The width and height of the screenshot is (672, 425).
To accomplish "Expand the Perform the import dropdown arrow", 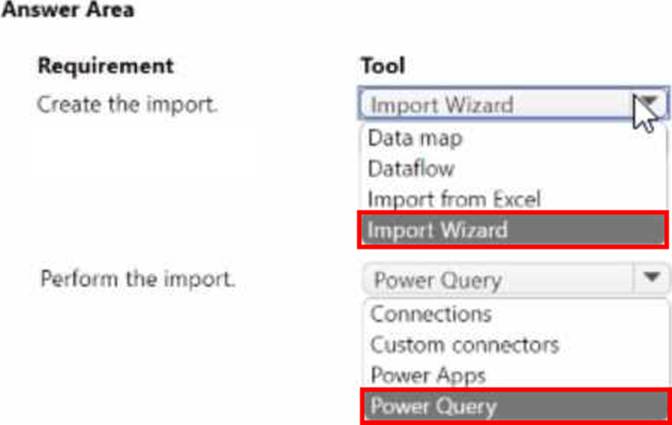I will pyautogui.click(x=652, y=278).
